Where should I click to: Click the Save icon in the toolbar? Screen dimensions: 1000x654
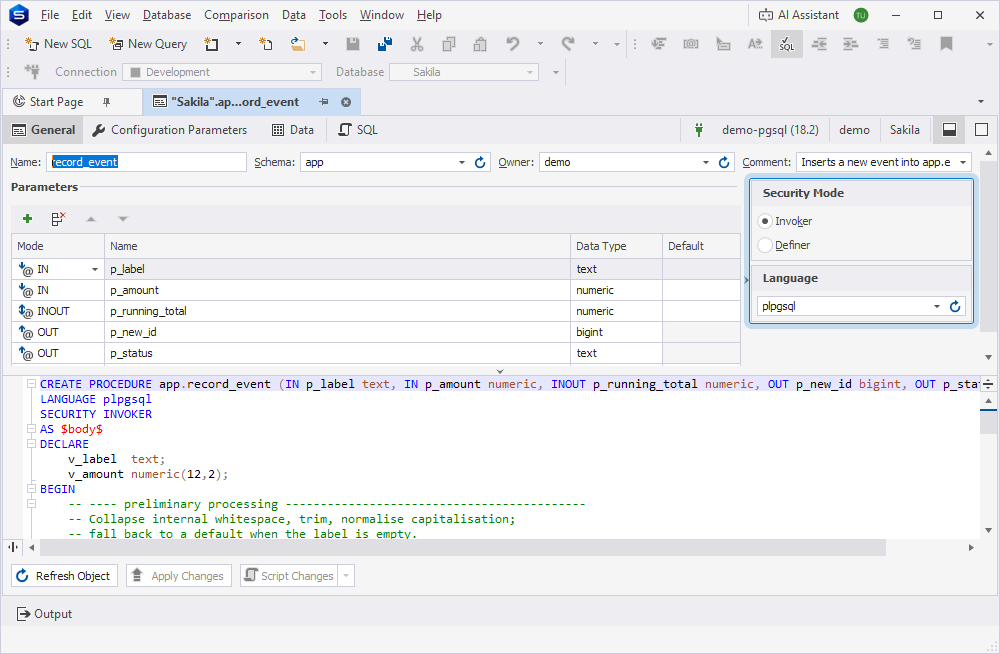click(353, 43)
